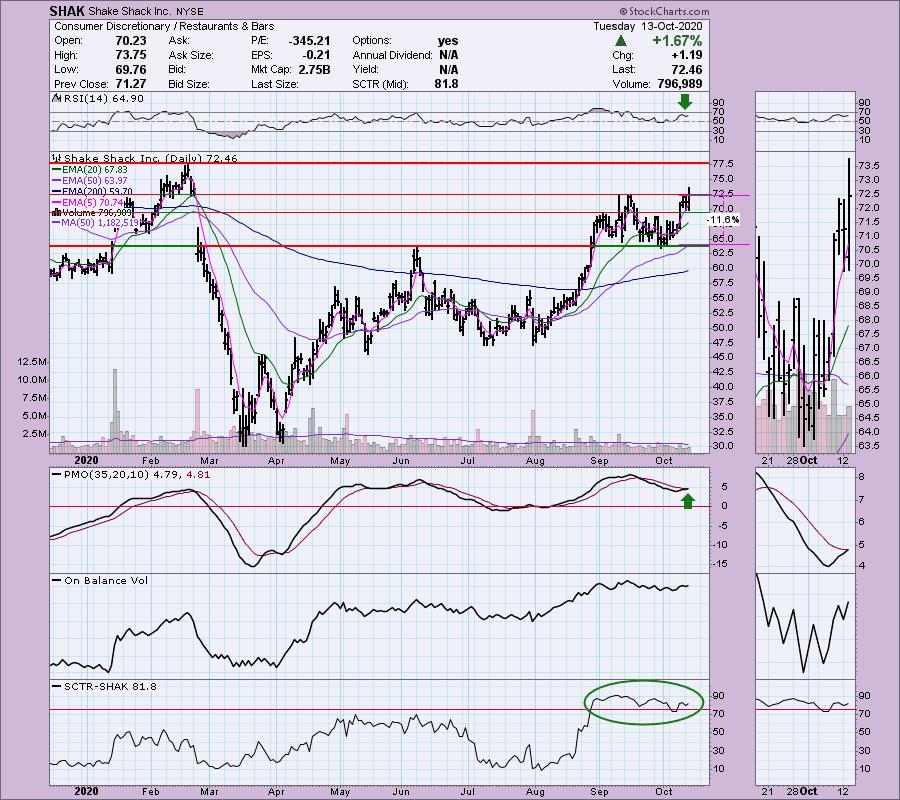This screenshot has height=800, width=900.
Task: Click the 'EMA(200) 59.70' legend entry
Action: (x=97, y=191)
